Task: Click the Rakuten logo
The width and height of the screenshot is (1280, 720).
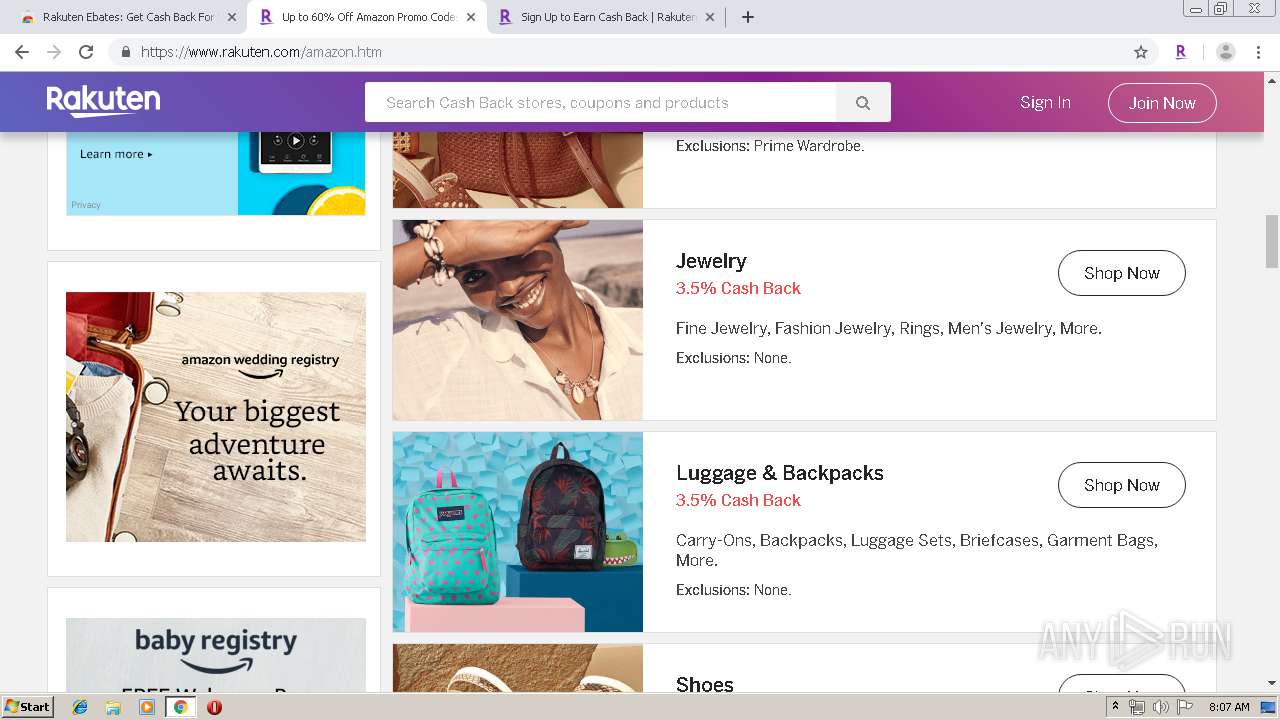Action: [x=103, y=101]
